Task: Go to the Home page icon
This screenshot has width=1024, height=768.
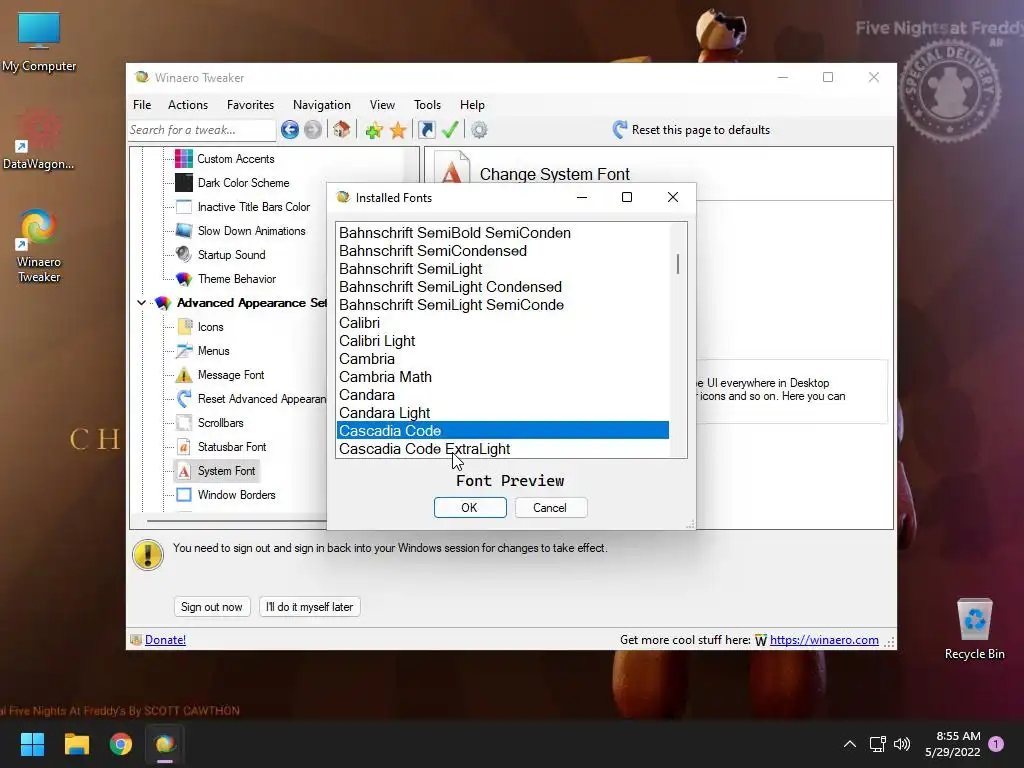Action: (342, 129)
